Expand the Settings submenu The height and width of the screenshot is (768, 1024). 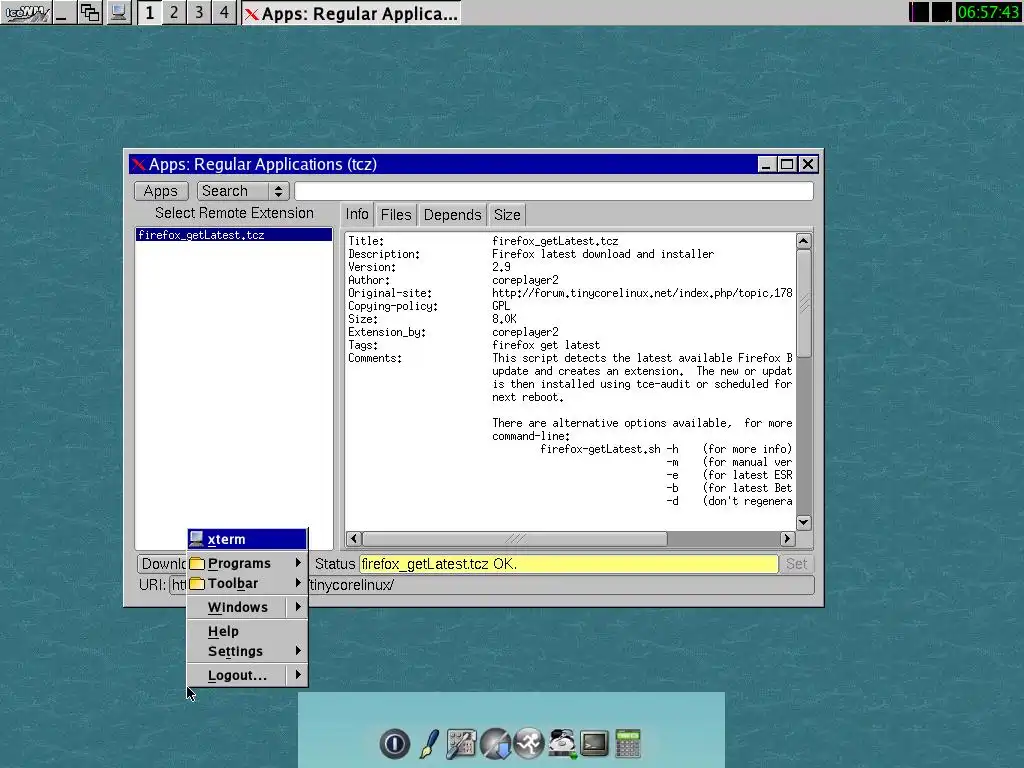click(247, 652)
